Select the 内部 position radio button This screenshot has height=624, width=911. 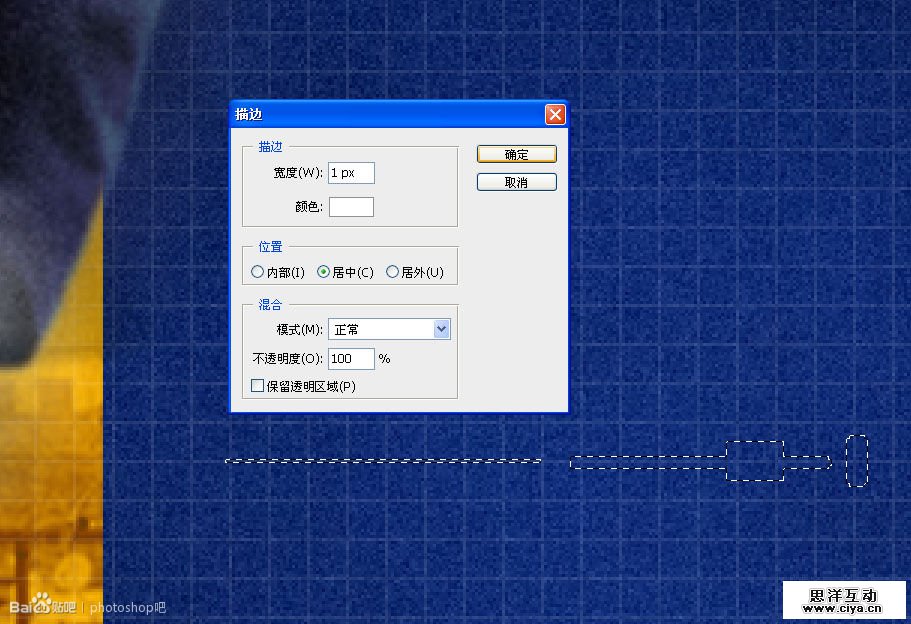pos(258,272)
